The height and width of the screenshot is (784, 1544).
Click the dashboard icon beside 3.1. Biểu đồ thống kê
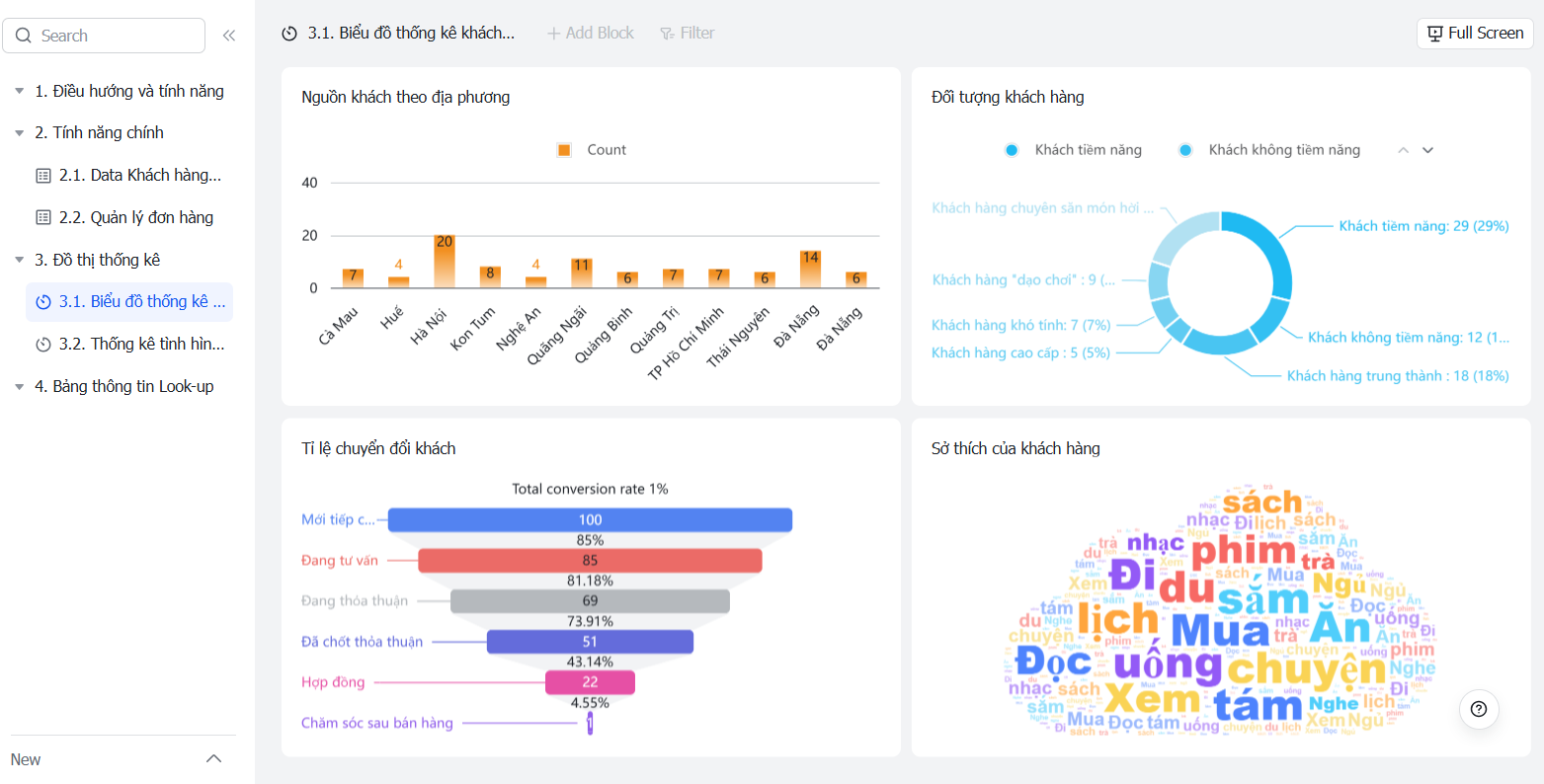(x=43, y=302)
